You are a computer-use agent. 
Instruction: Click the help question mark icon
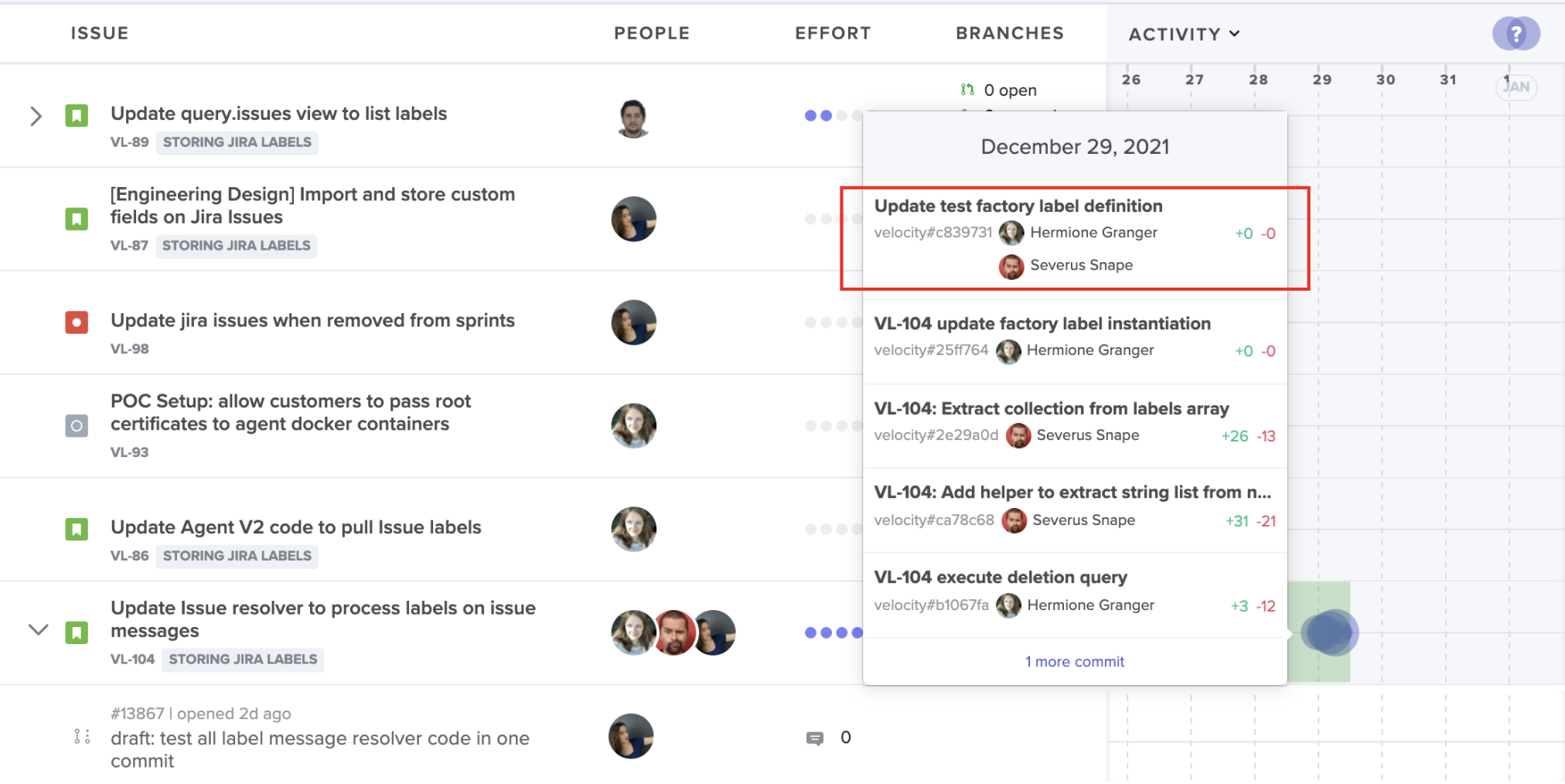[1516, 34]
